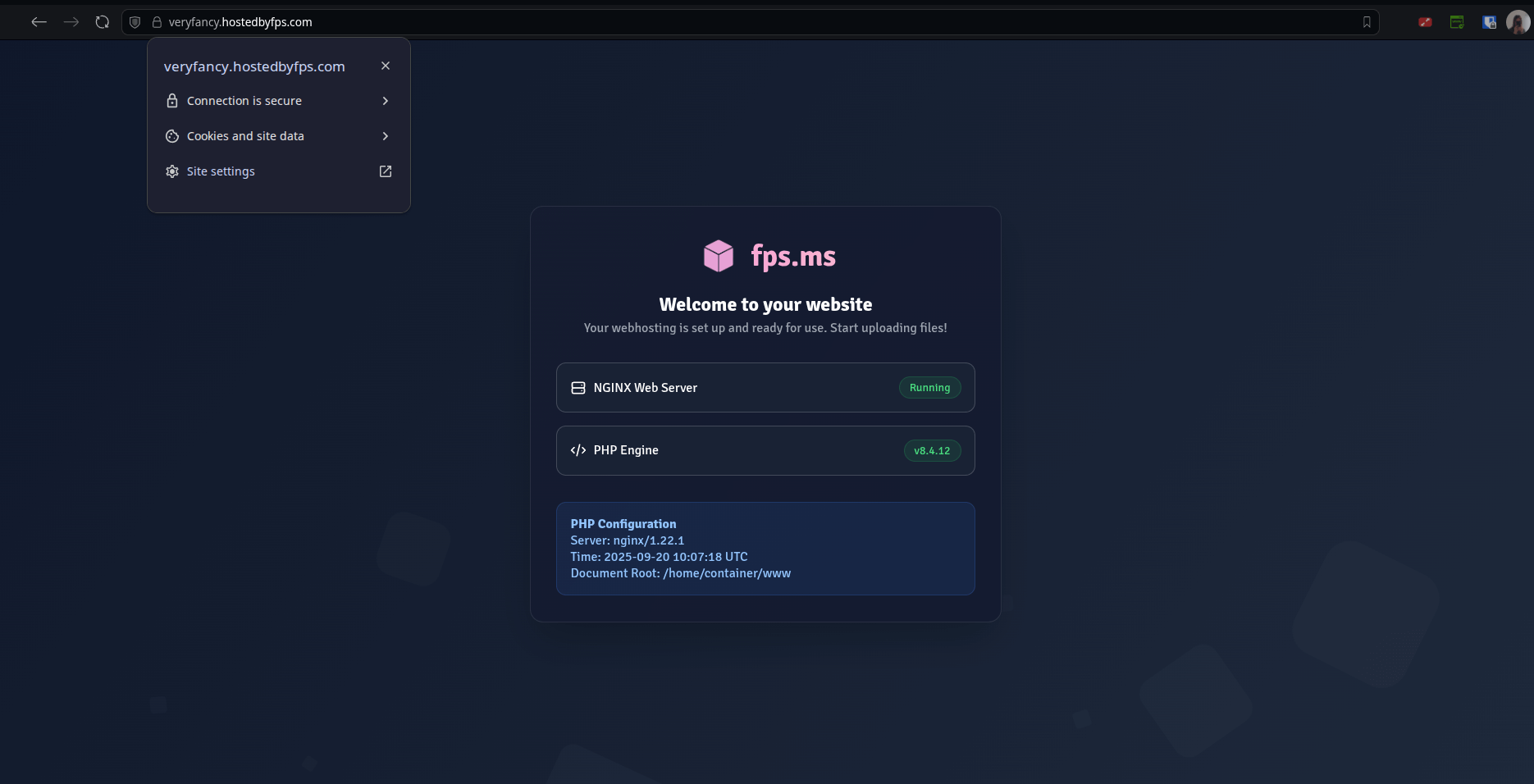The height and width of the screenshot is (784, 1534).
Task: Open Site settings in a new tab
Action: point(385,171)
